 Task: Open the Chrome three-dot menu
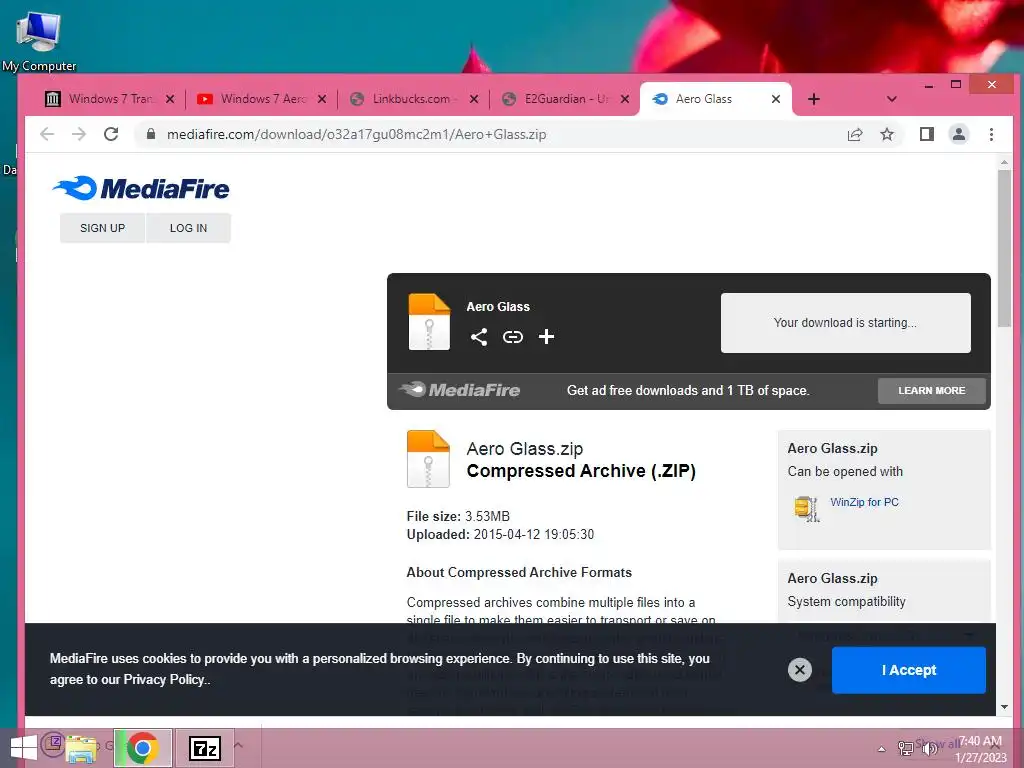pyautogui.click(x=991, y=135)
